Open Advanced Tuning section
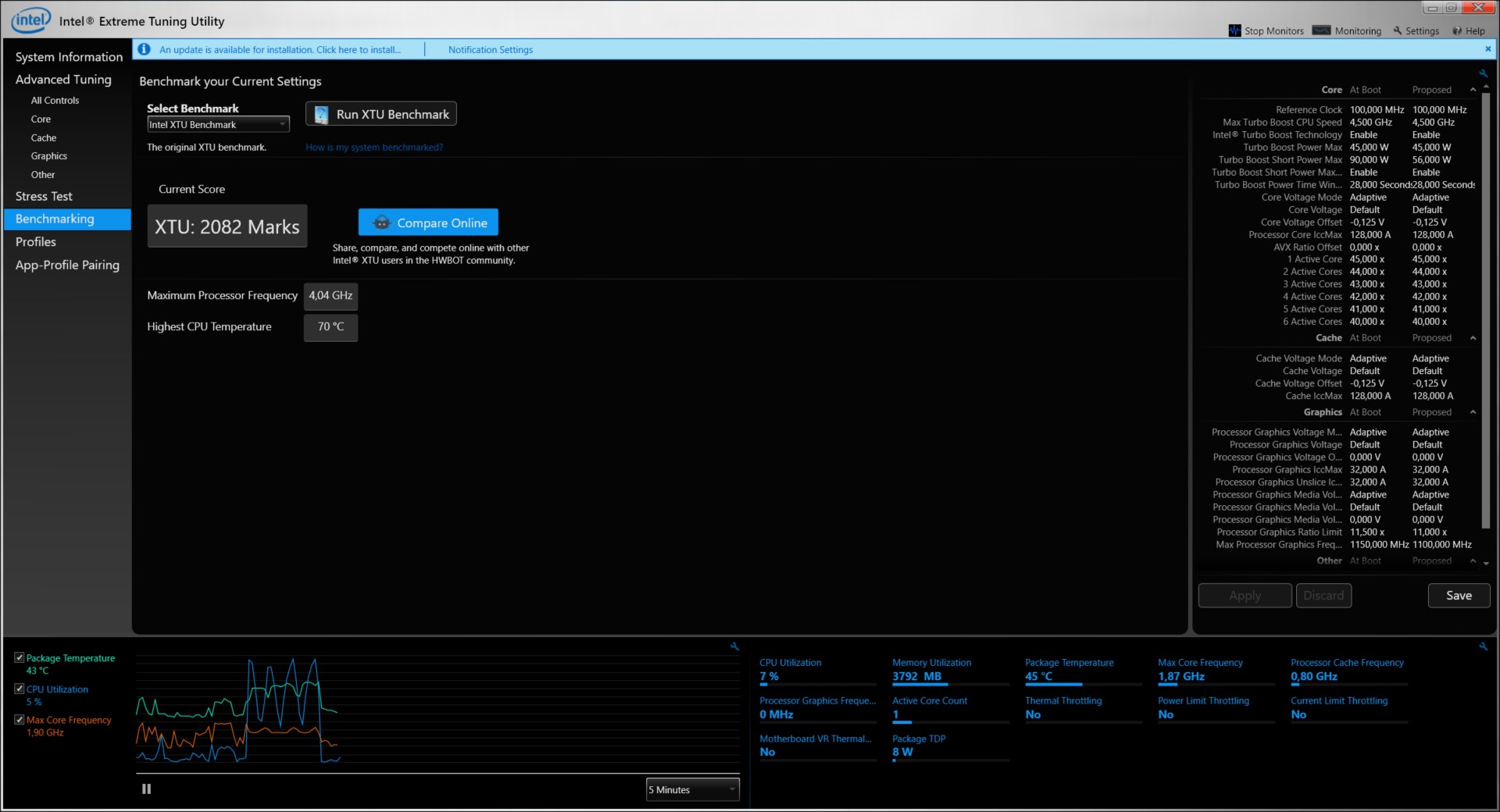 click(x=63, y=80)
